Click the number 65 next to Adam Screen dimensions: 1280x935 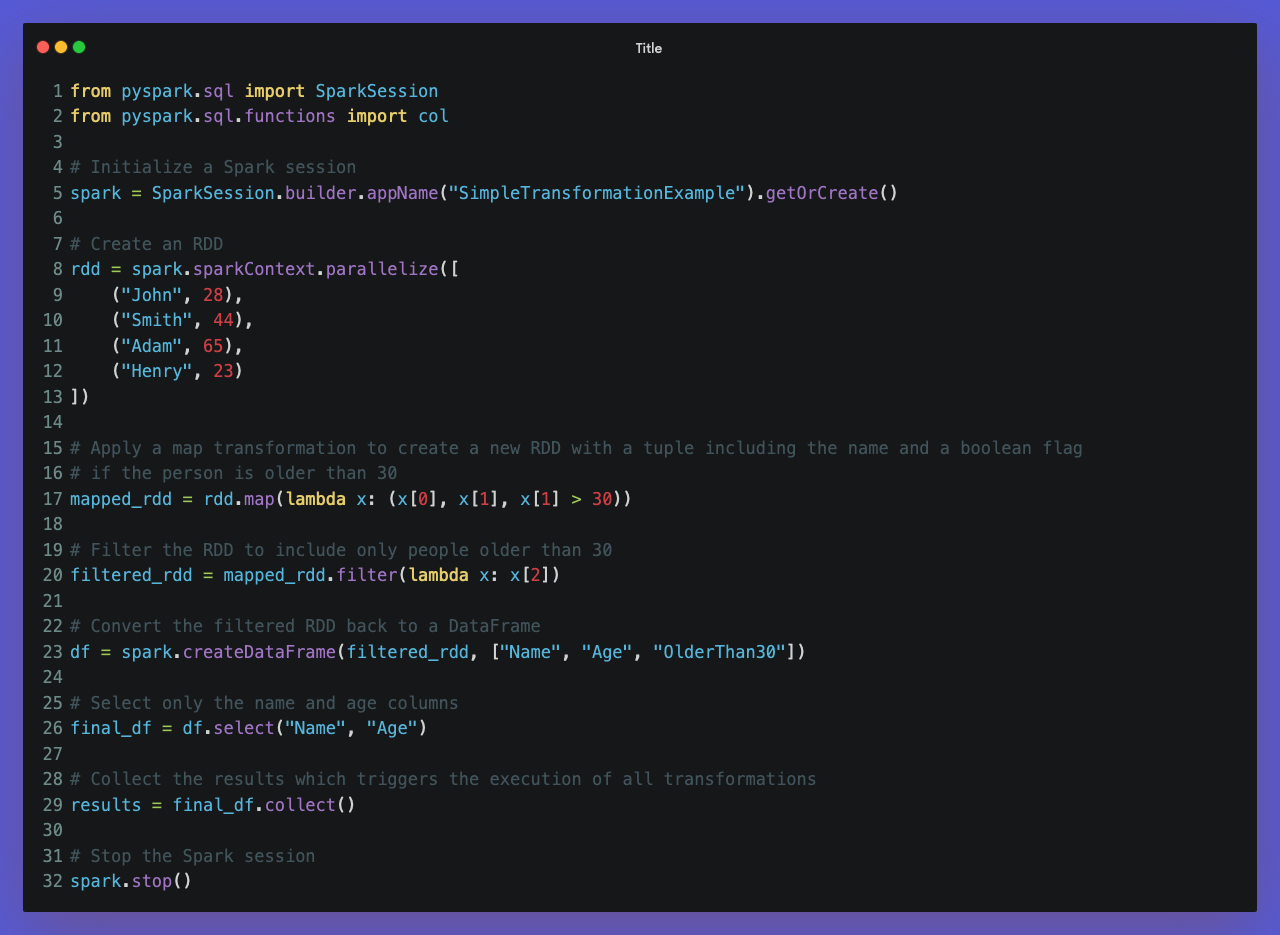coord(213,346)
